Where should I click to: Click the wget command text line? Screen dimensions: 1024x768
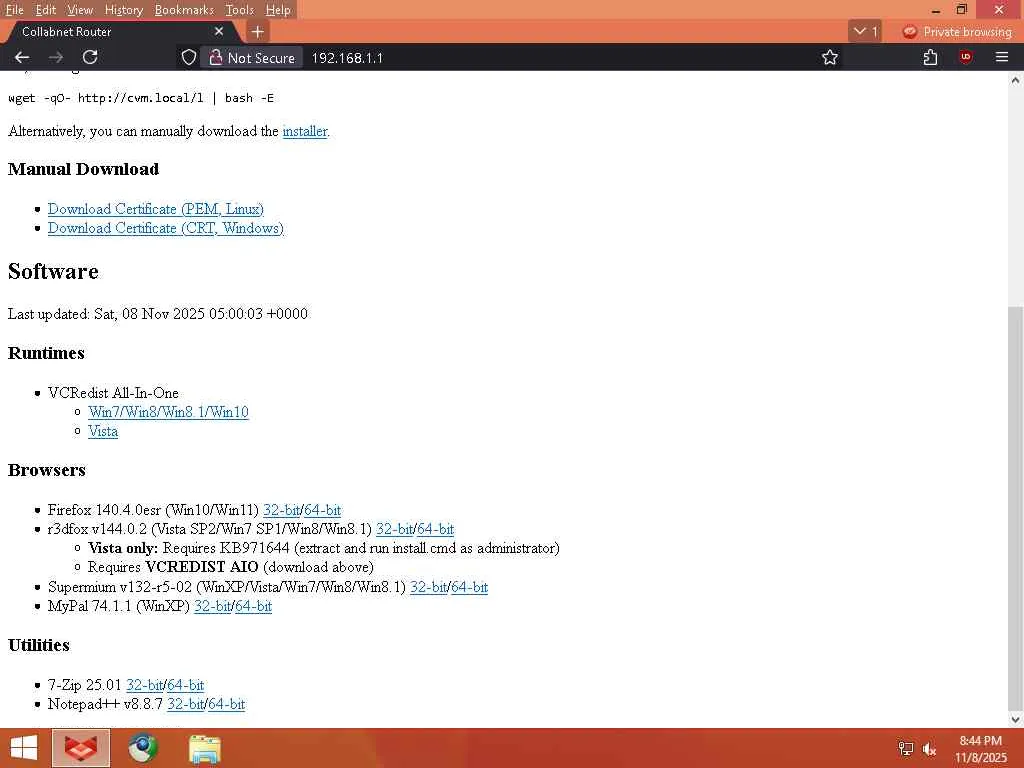[x=141, y=98]
